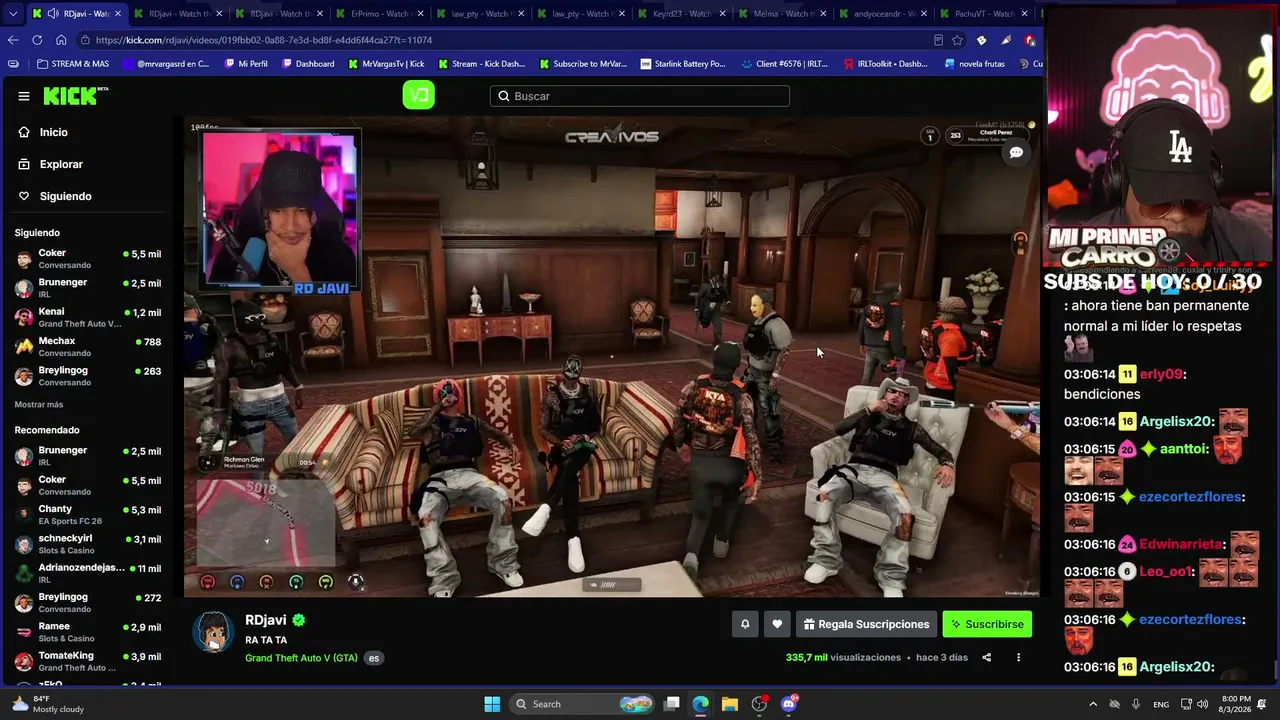Click the es language tag
1280x720 pixels.
tap(374, 658)
